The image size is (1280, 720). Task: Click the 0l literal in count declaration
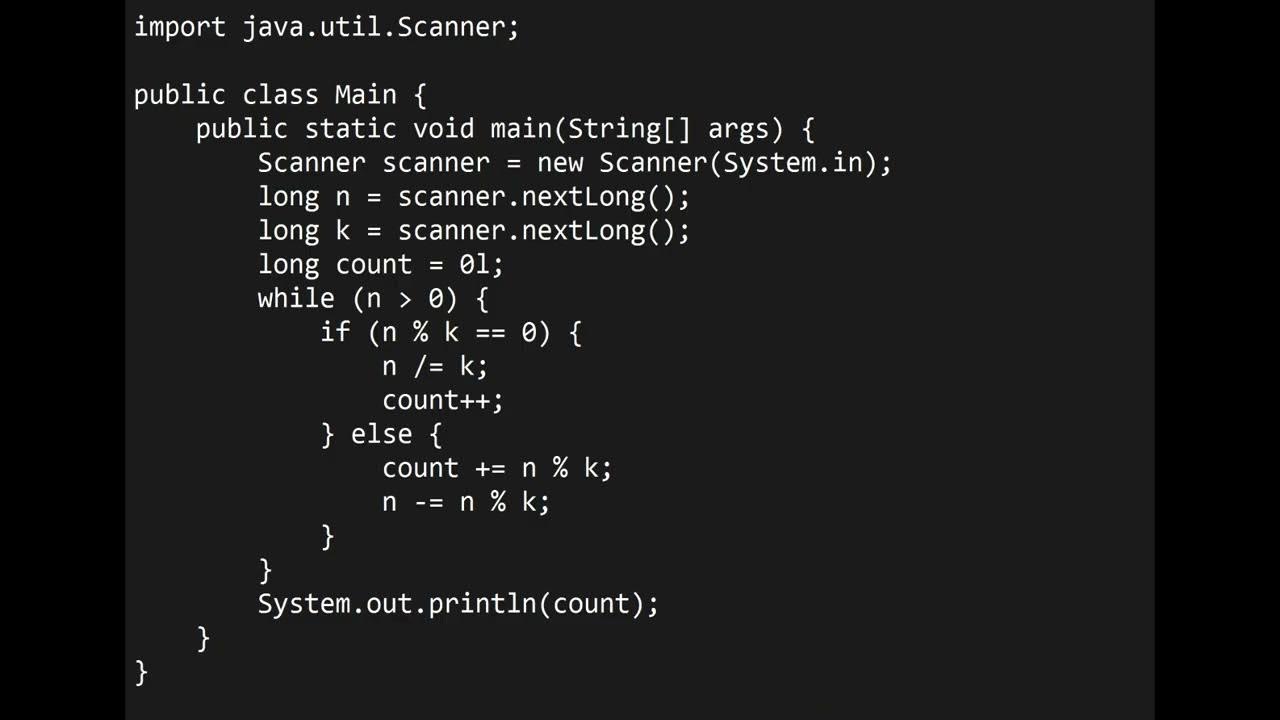click(x=474, y=265)
